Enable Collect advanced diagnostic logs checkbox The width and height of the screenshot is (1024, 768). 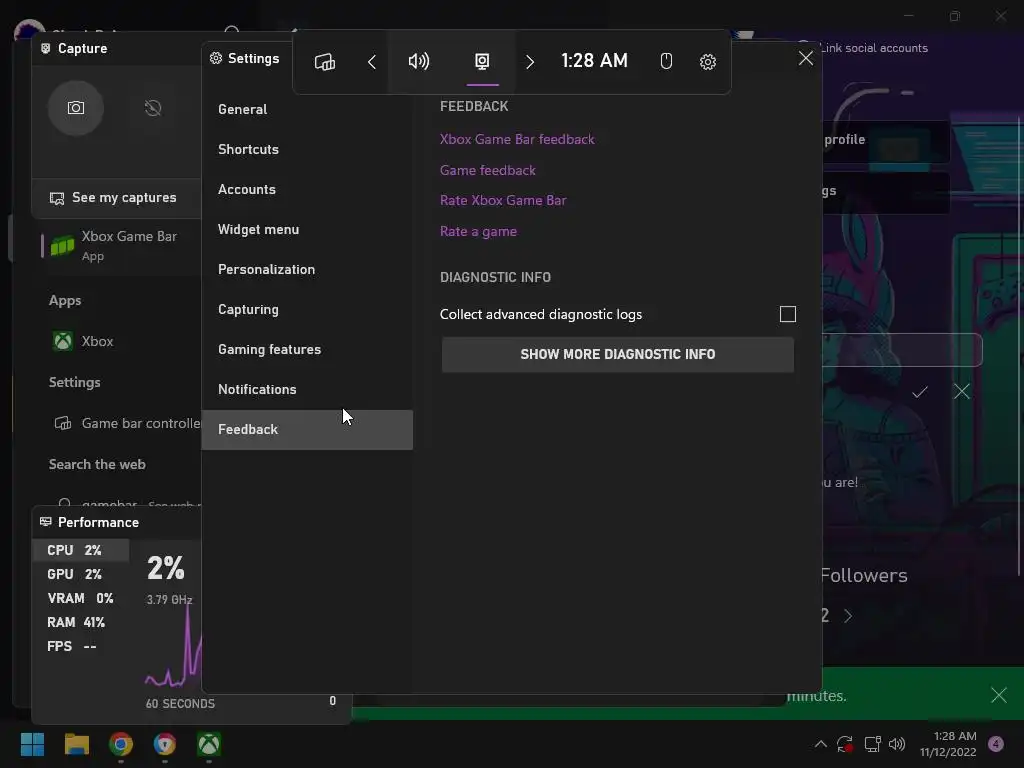pos(788,314)
